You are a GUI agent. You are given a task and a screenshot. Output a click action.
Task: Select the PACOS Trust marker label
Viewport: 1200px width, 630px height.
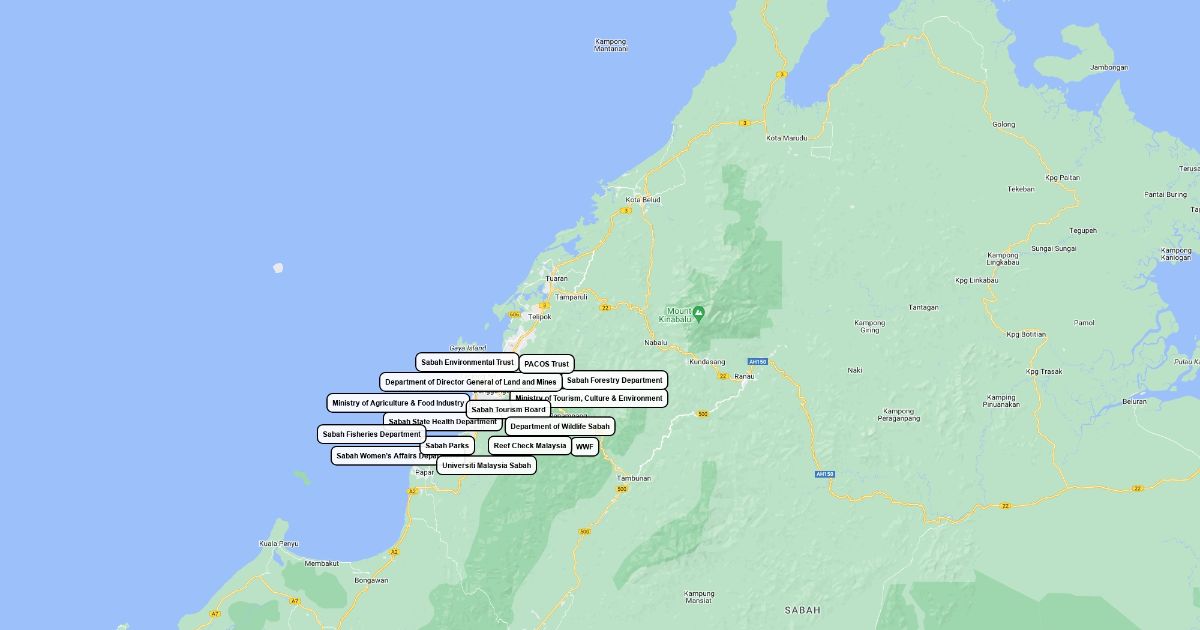click(546, 364)
